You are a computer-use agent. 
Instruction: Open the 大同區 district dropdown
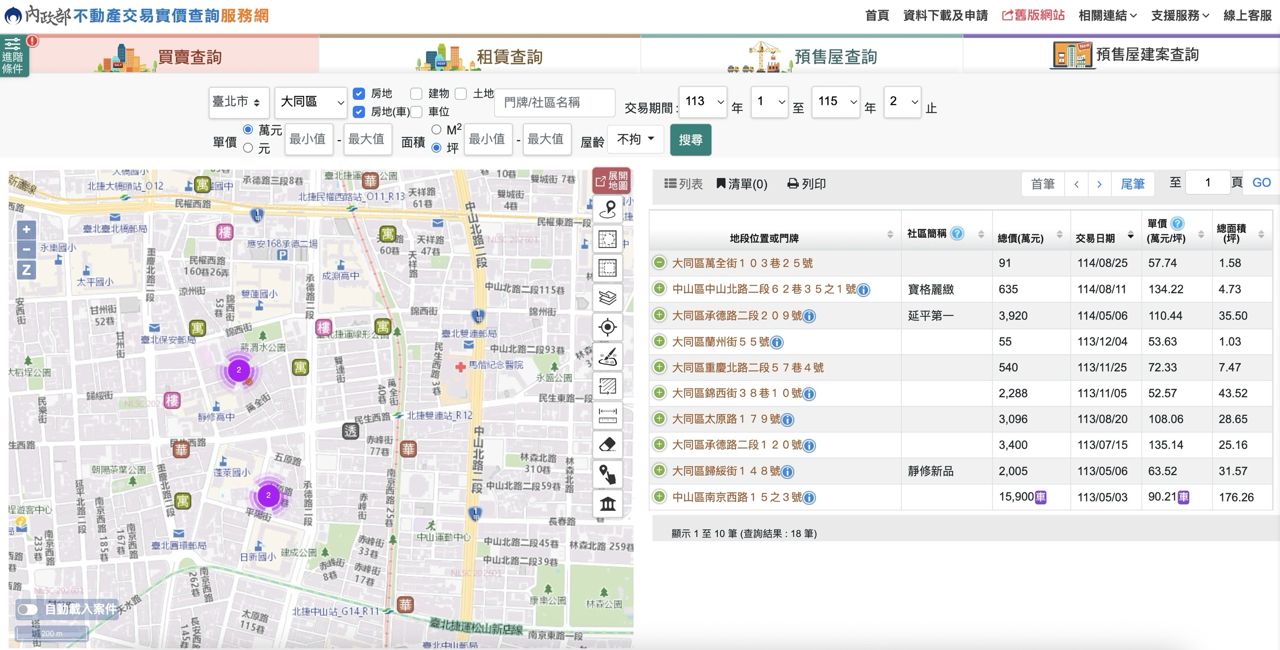click(x=310, y=102)
